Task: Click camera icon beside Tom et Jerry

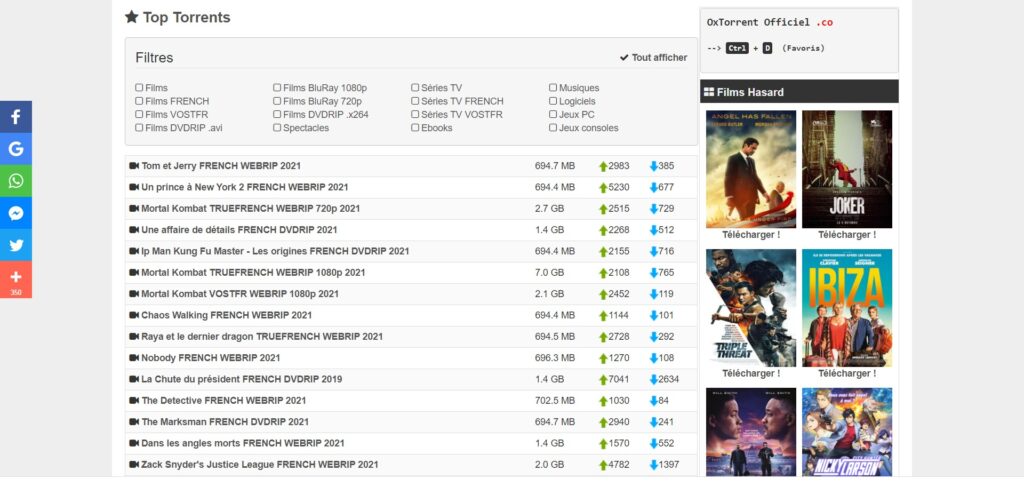Action: (x=134, y=166)
